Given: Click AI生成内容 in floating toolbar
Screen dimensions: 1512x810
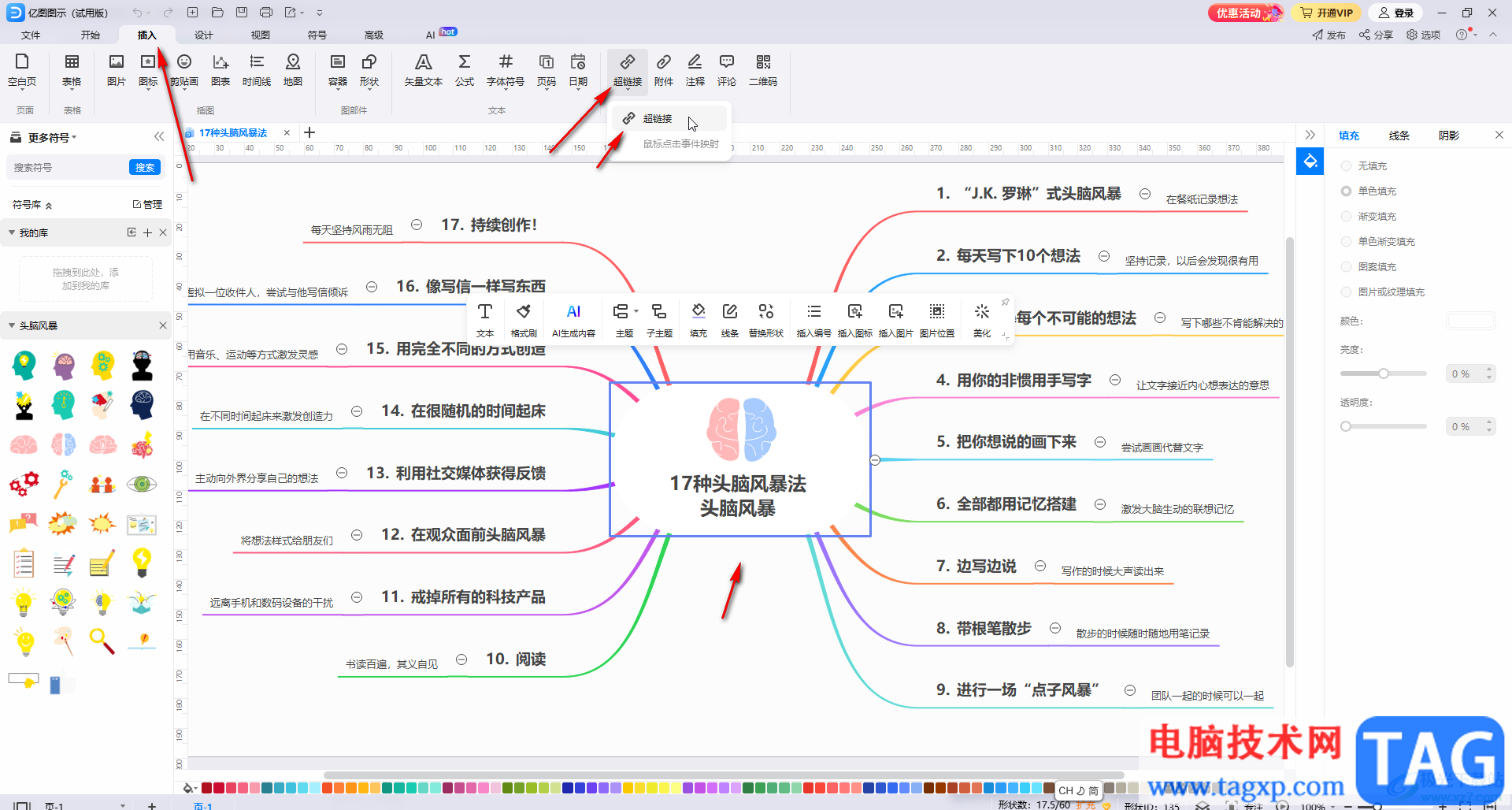Looking at the screenshot, I should (x=573, y=320).
